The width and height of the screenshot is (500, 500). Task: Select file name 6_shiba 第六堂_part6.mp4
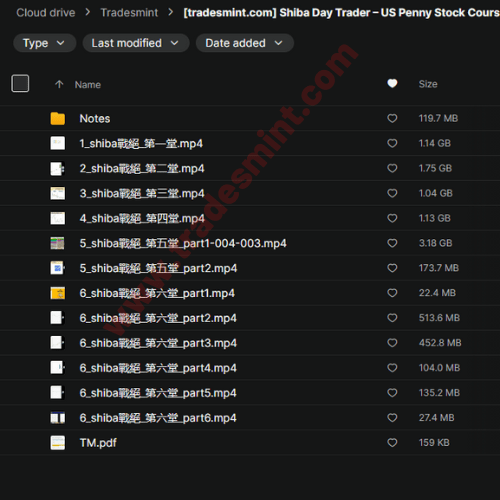click(158, 418)
